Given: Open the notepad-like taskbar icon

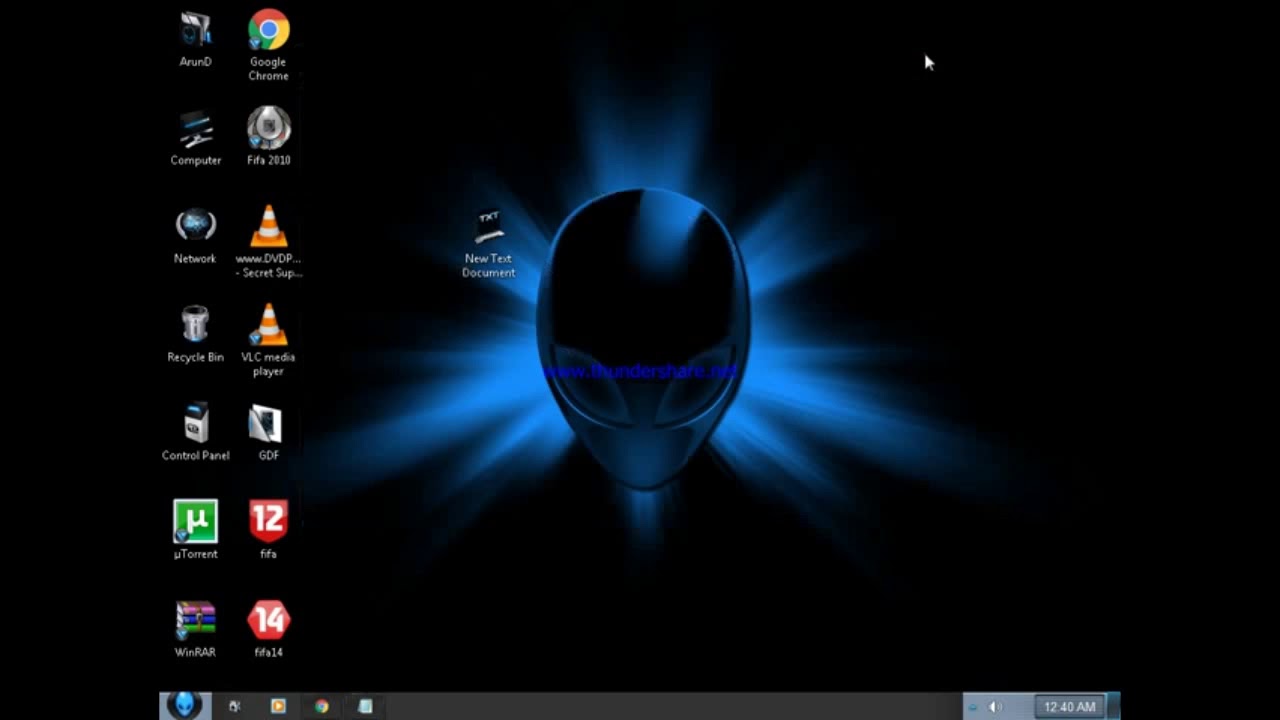Looking at the screenshot, I should [365, 706].
